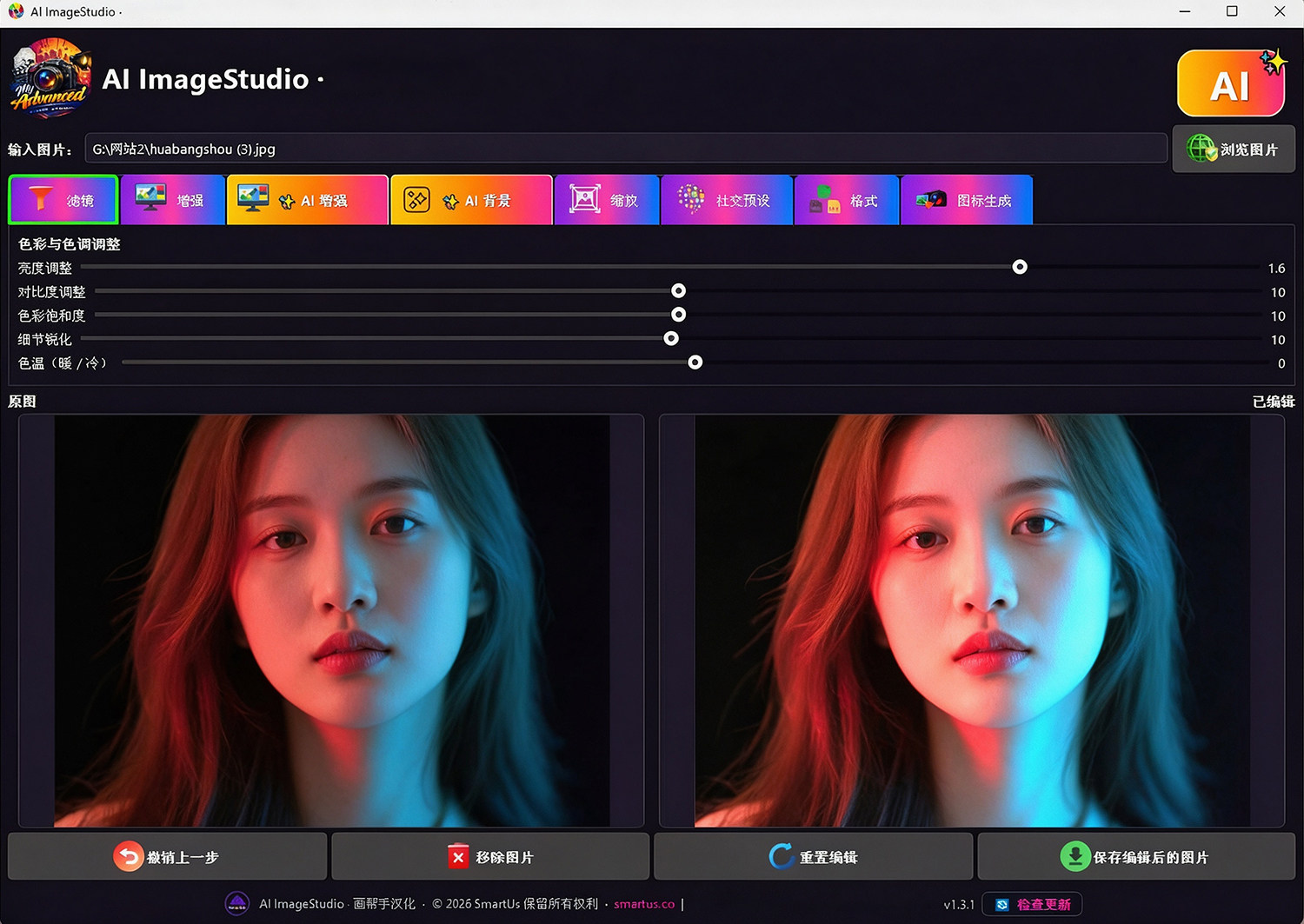Open the 滤镜 filter tab

[x=63, y=200]
